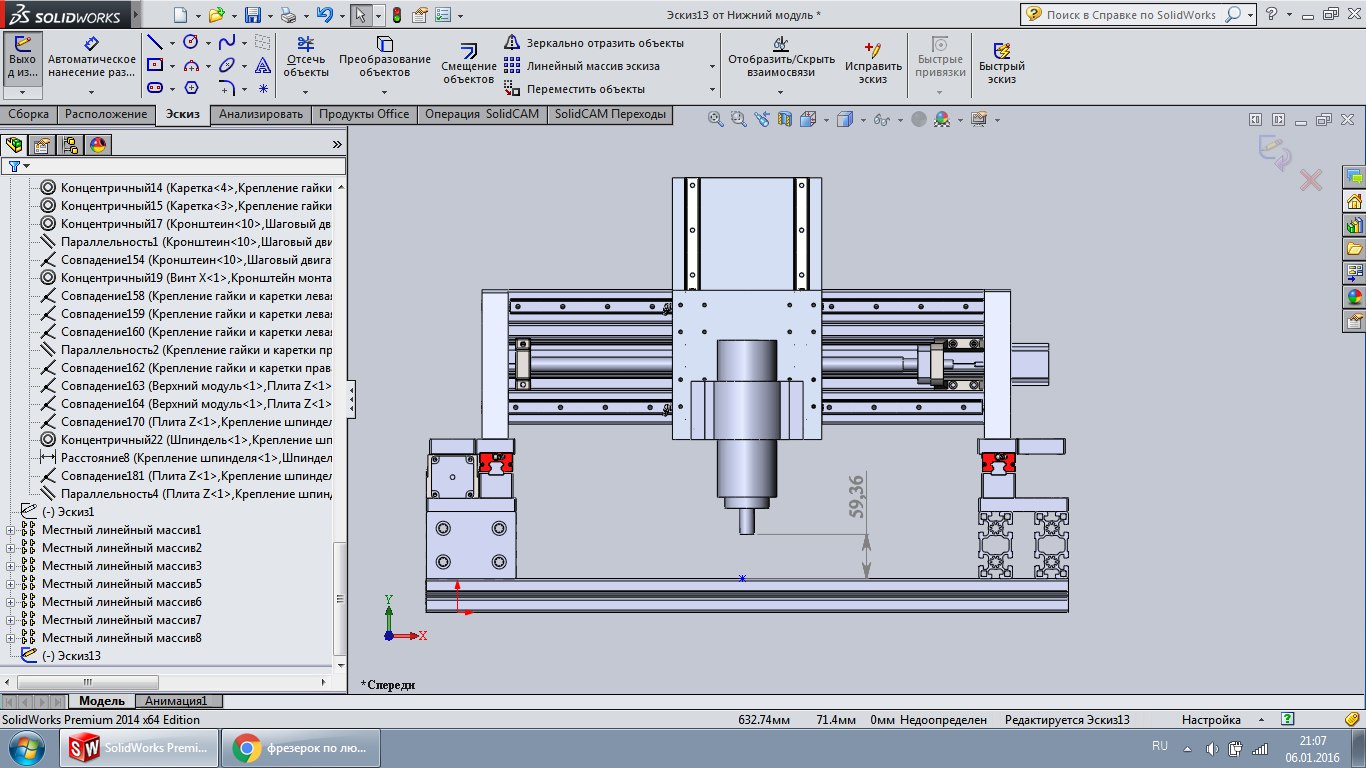
Task: Click the Repair Sketch (Исправить эскиз) icon
Action: [x=872, y=50]
